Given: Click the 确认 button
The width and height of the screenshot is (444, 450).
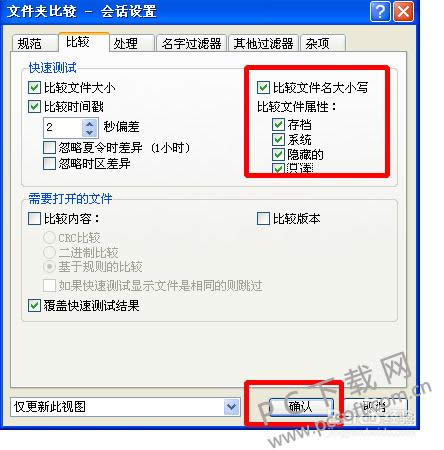Looking at the screenshot, I should 301,407.
